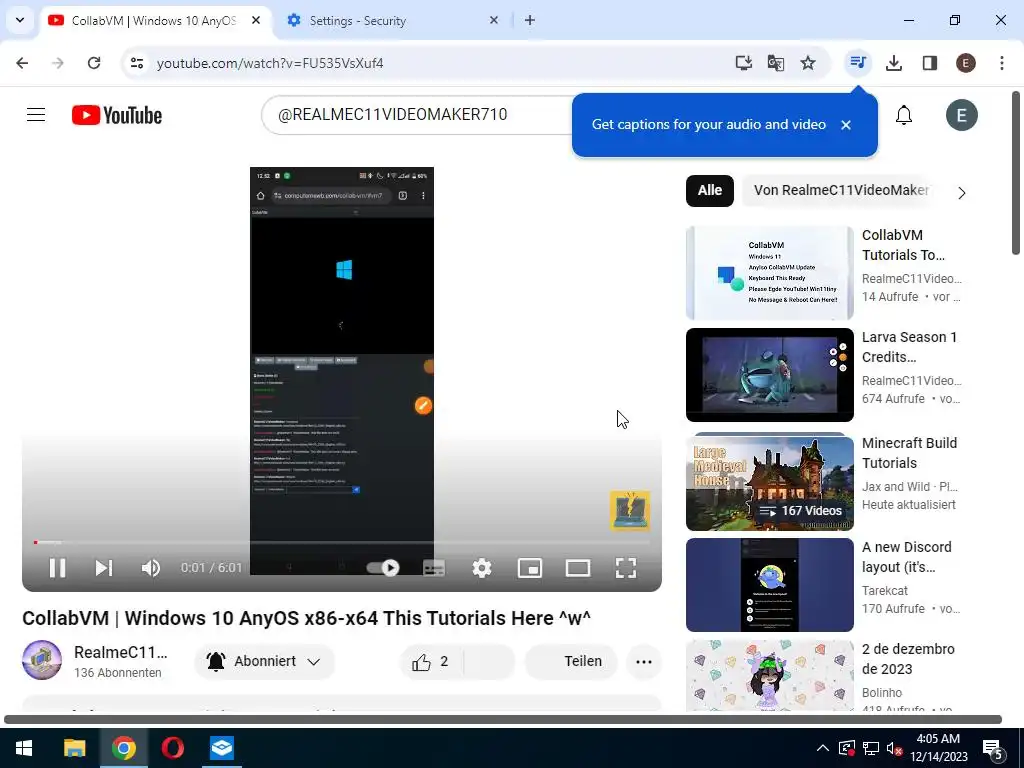
Task: Enable theater mode view
Action: [x=578, y=568]
